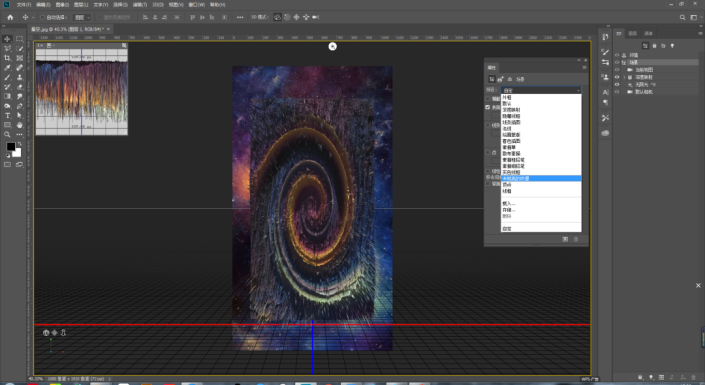705x385 pixels.
Task: Click the secondary view thumbnail preview
Action: point(81,92)
